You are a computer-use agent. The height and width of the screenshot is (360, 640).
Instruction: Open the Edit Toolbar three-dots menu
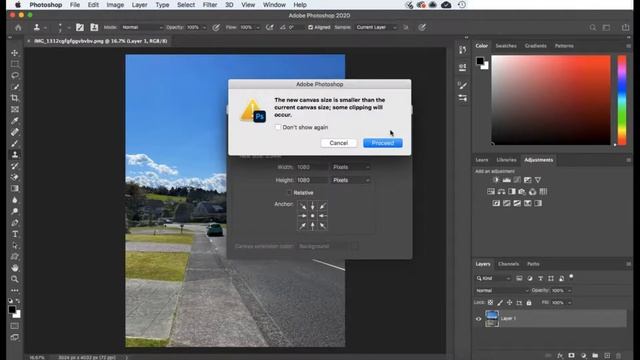(x=15, y=290)
